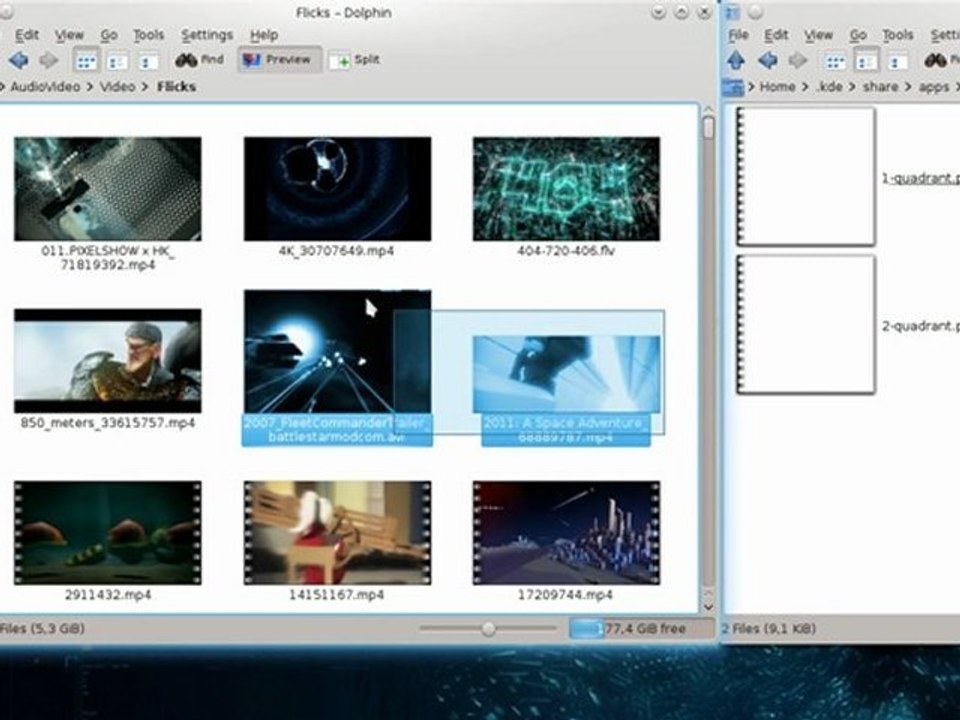
Task: Open the Settings menu in the Flicks window
Action: click(x=206, y=35)
